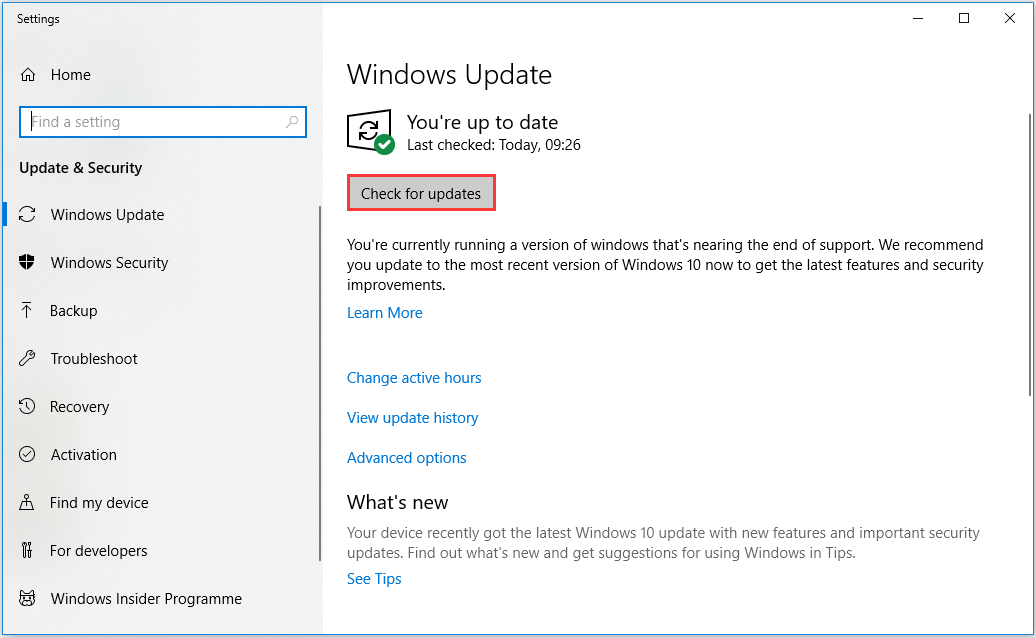The width and height of the screenshot is (1036, 638).
Task: Click the Home house icon
Action: point(28,75)
